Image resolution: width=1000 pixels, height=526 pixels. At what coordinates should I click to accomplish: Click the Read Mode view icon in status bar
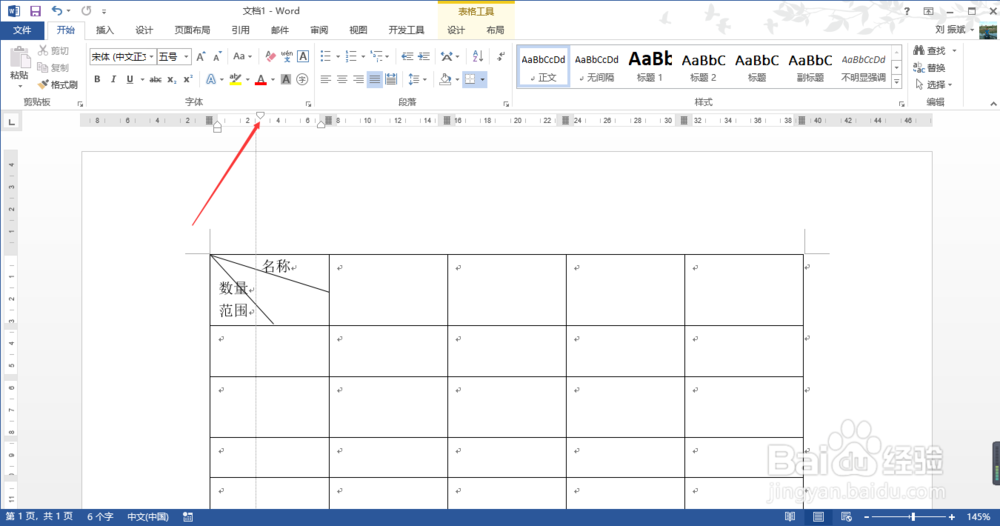point(790,517)
